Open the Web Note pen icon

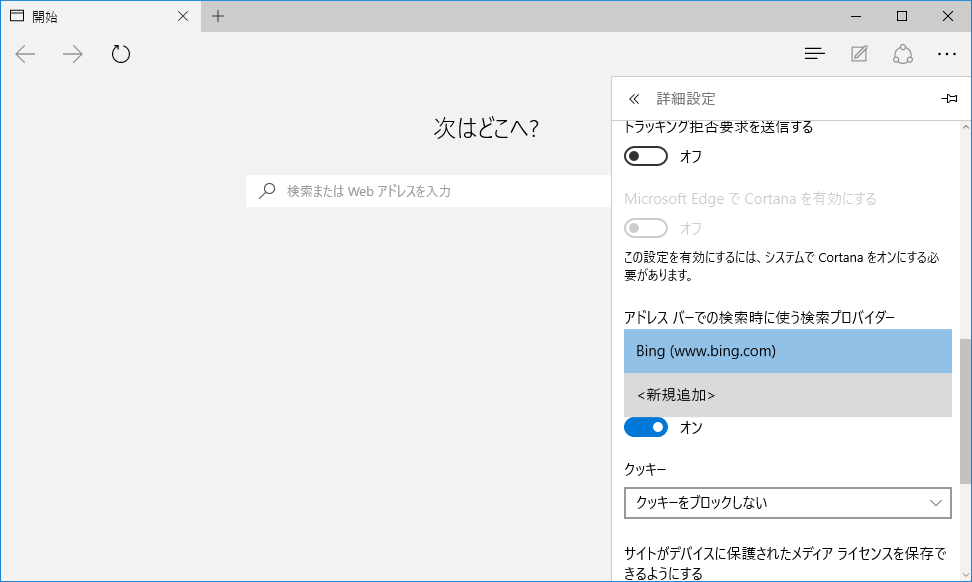click(x=859, y=54)
